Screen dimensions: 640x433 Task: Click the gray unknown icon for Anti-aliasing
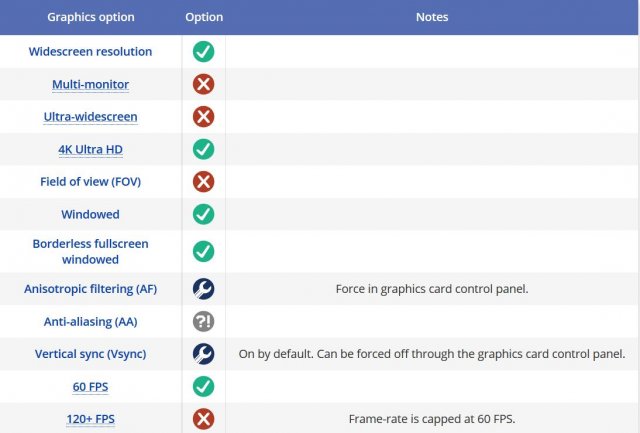coord(203,321)
